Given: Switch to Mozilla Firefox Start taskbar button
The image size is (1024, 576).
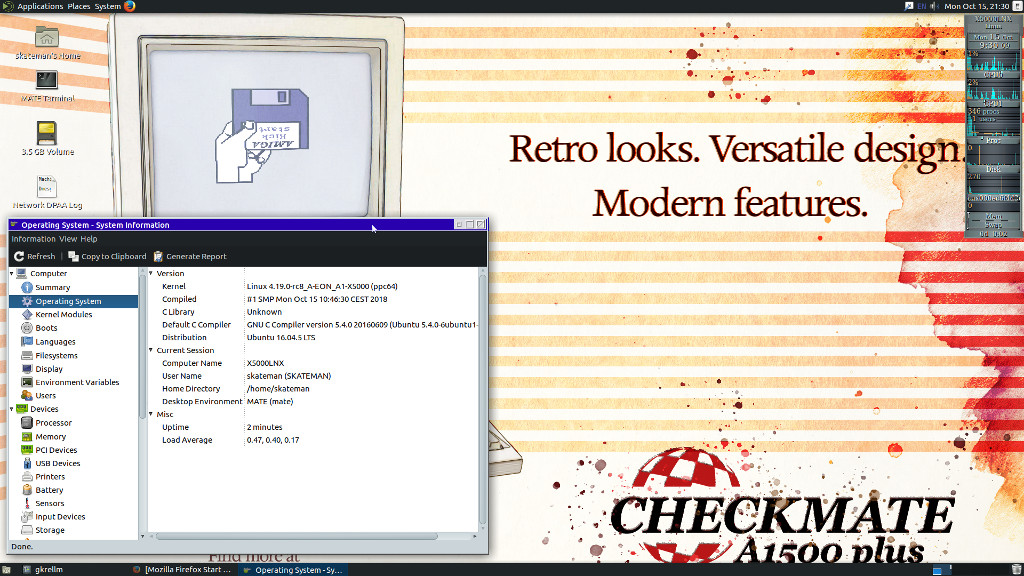Looking at the screenshot, I should [182, 569].
